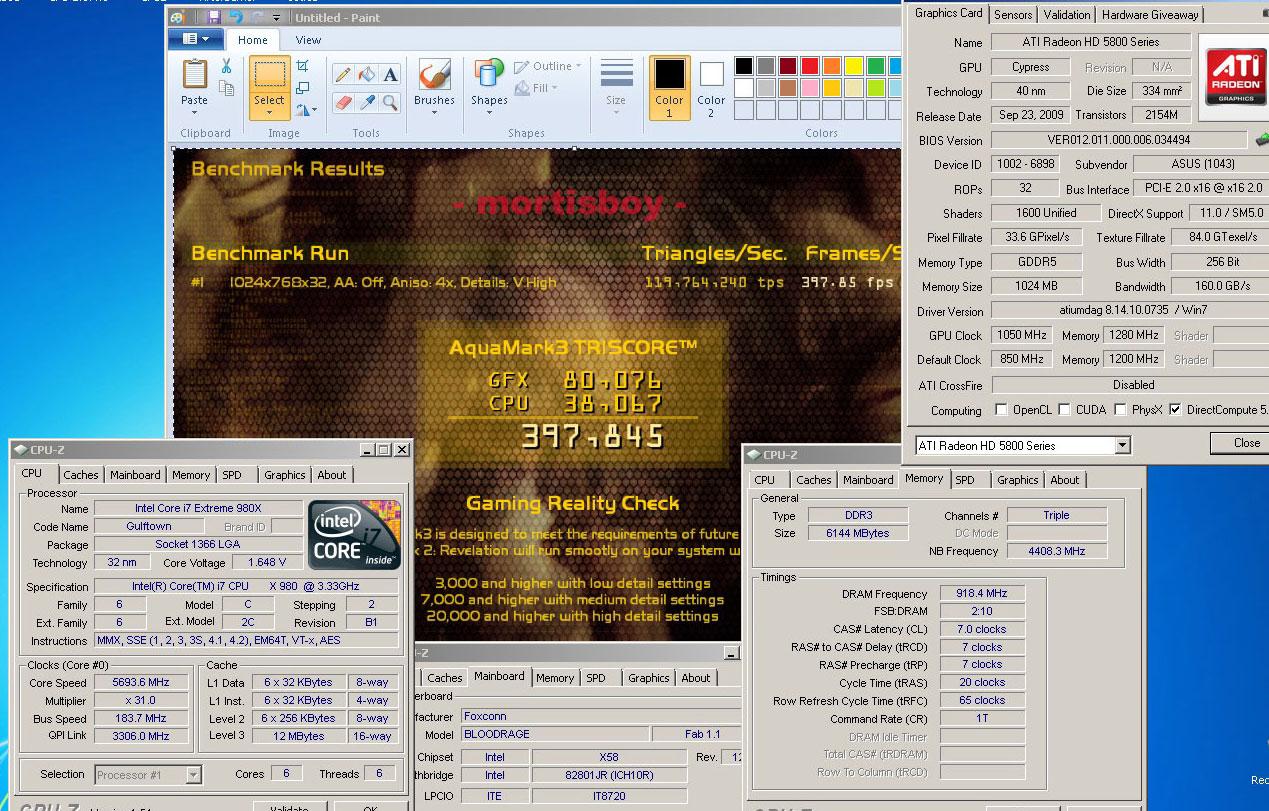Switch to the View tab in Paint

pyautogui.click(x=308, y=40)
